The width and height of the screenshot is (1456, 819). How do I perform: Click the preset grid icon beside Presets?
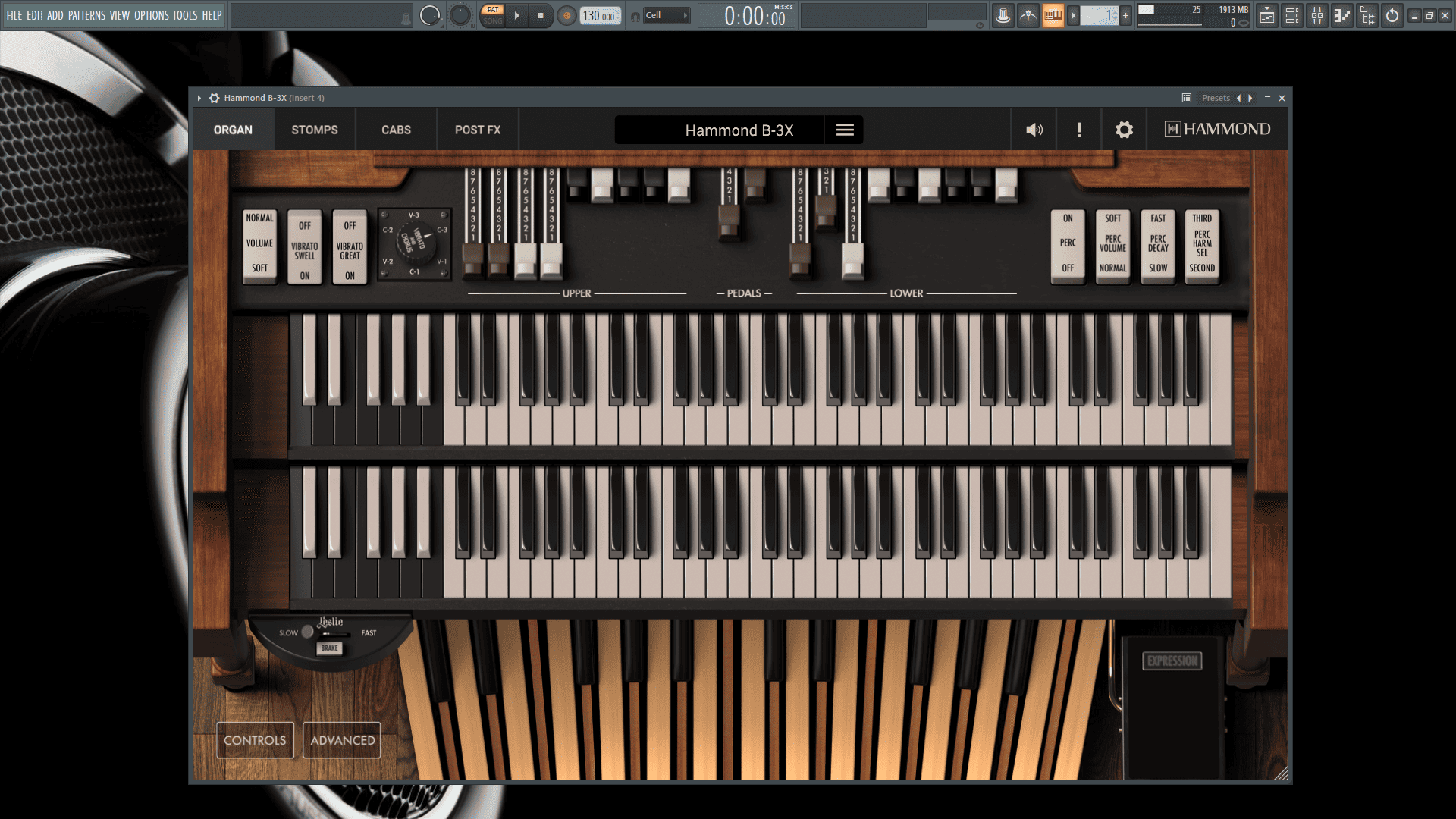1187,98
